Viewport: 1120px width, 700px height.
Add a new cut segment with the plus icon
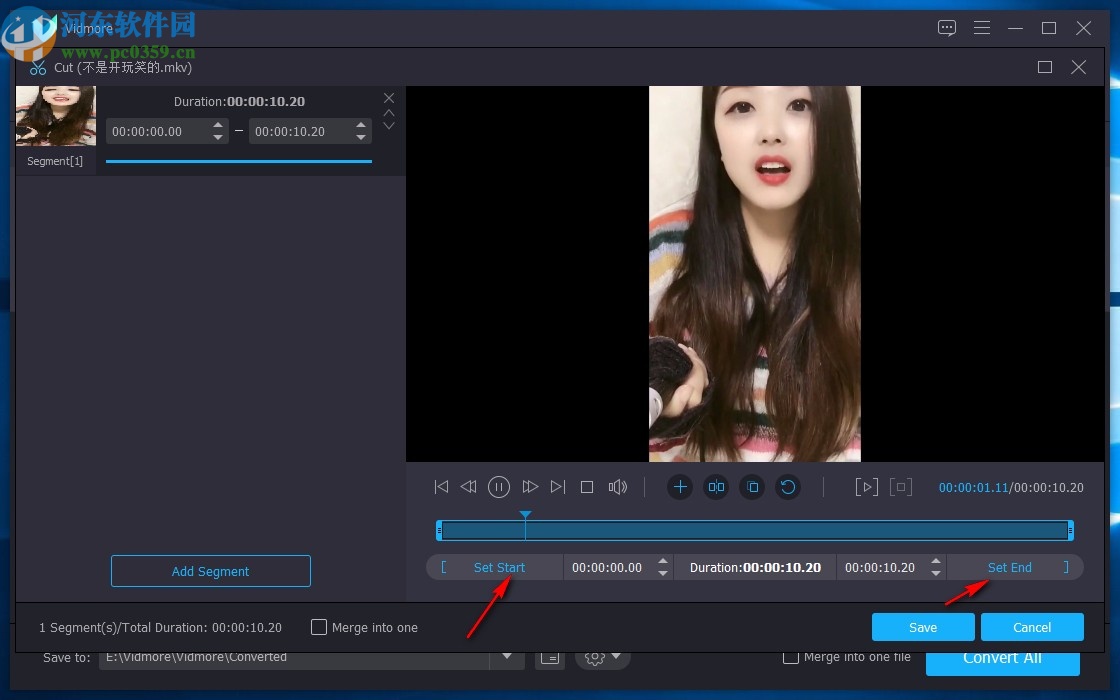pos(680,486)
